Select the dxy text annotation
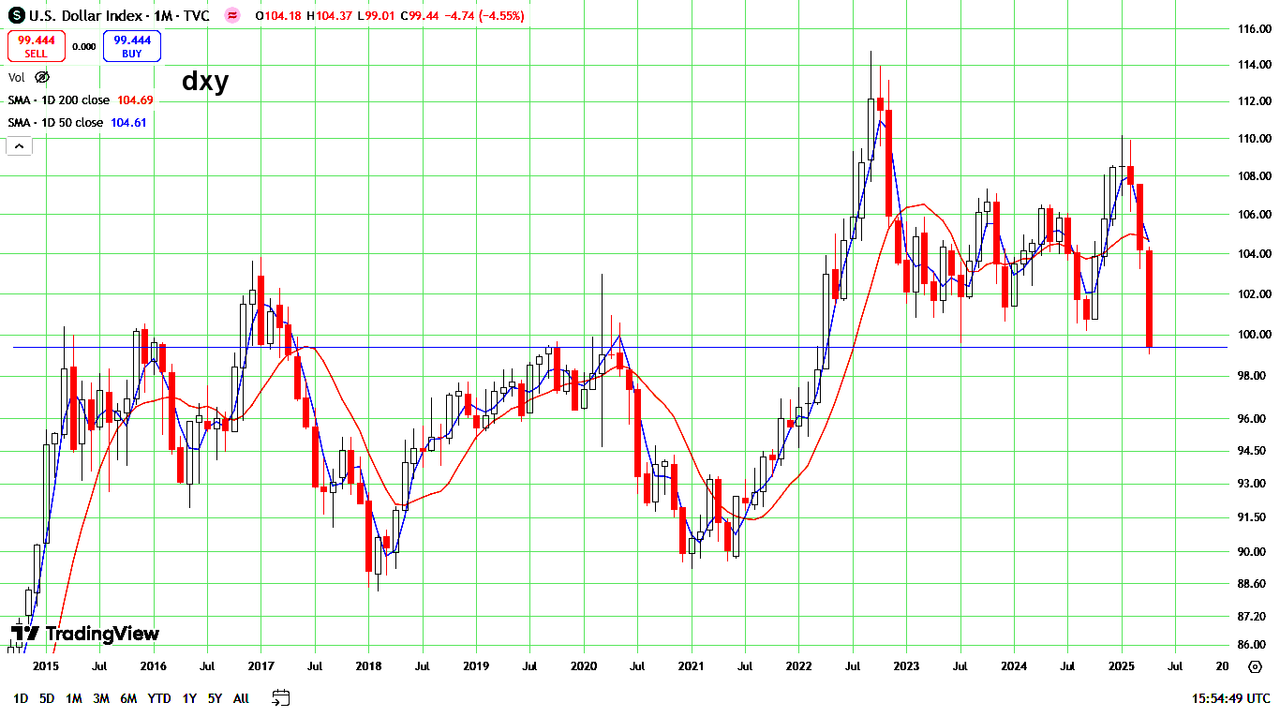Image resolution: width=1280 pixels, height=720 pixels. tap(205, 81)
